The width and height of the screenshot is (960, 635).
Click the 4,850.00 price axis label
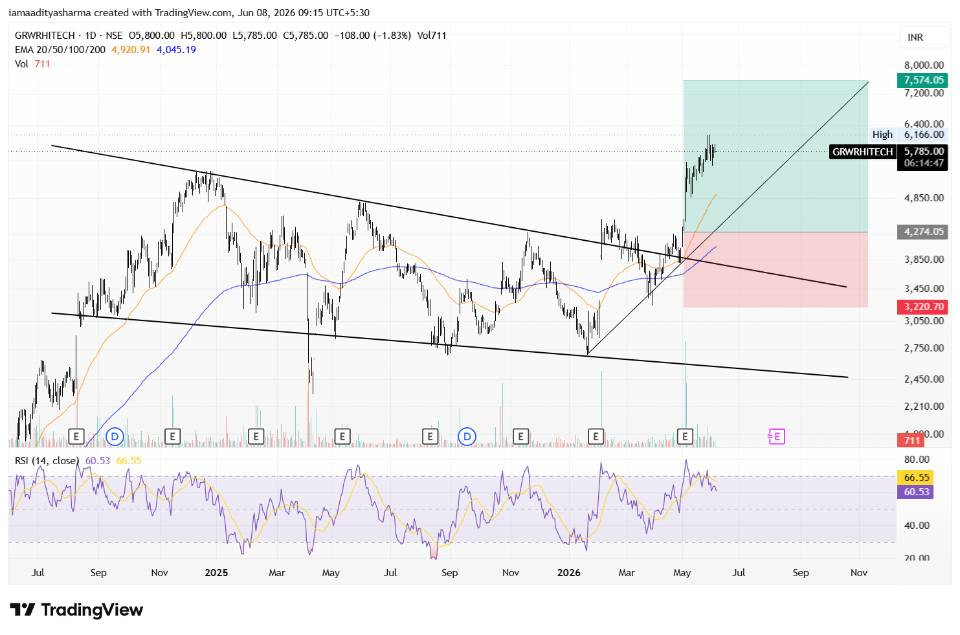(x=924, y=198)
